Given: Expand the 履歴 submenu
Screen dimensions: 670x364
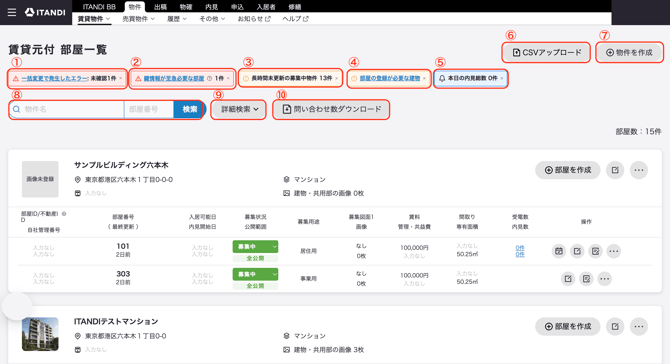Looking at the screenshot, I should 176,19.
